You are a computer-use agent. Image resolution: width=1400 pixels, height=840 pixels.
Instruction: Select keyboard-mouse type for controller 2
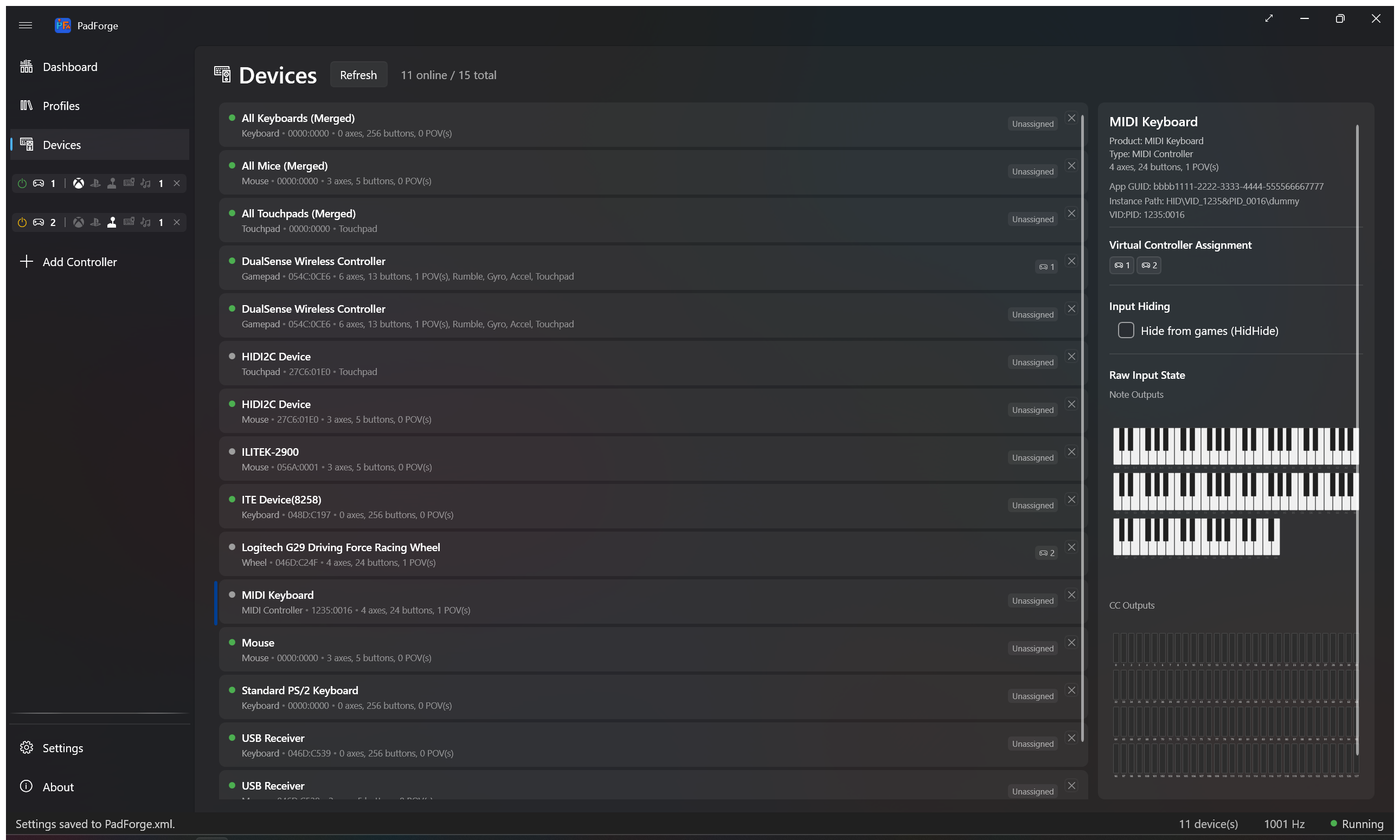coord(129,222)
